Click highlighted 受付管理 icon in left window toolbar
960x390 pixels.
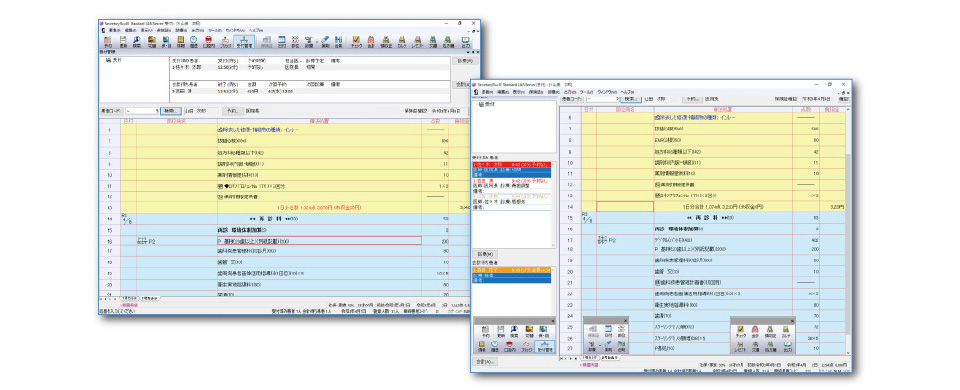click(244, 41)
